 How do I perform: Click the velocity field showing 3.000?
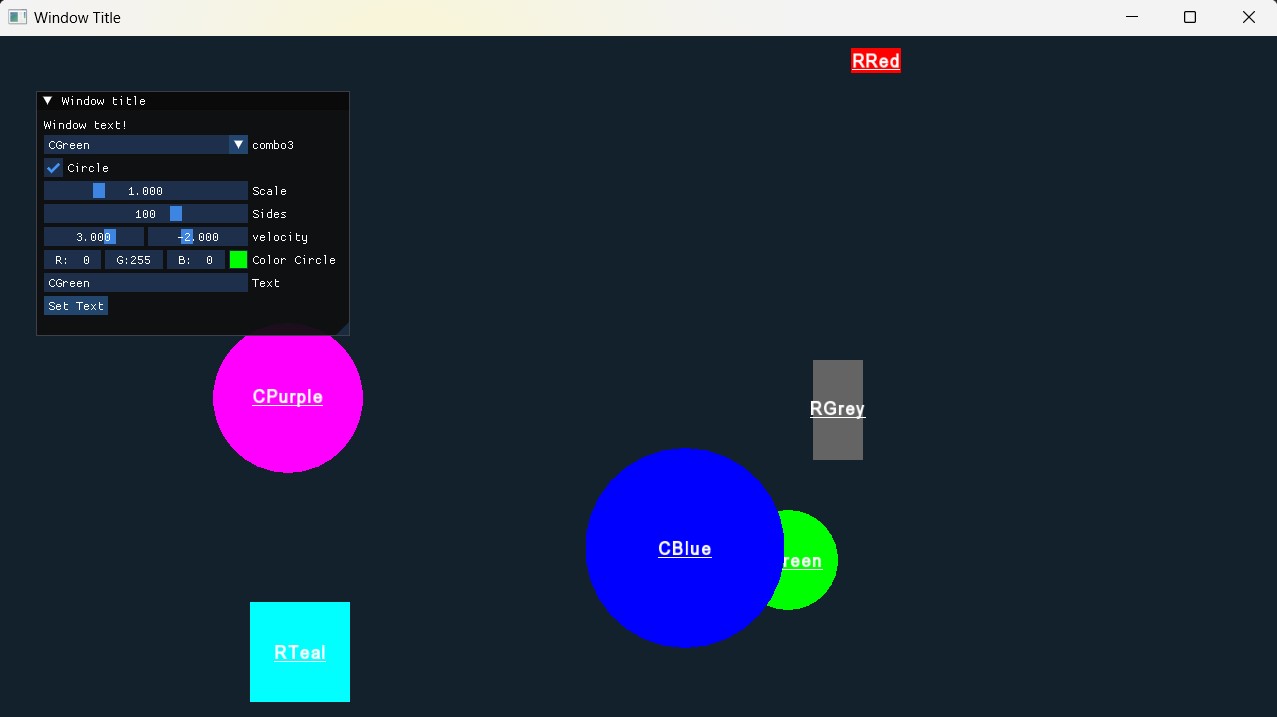[x=94, y=237]
